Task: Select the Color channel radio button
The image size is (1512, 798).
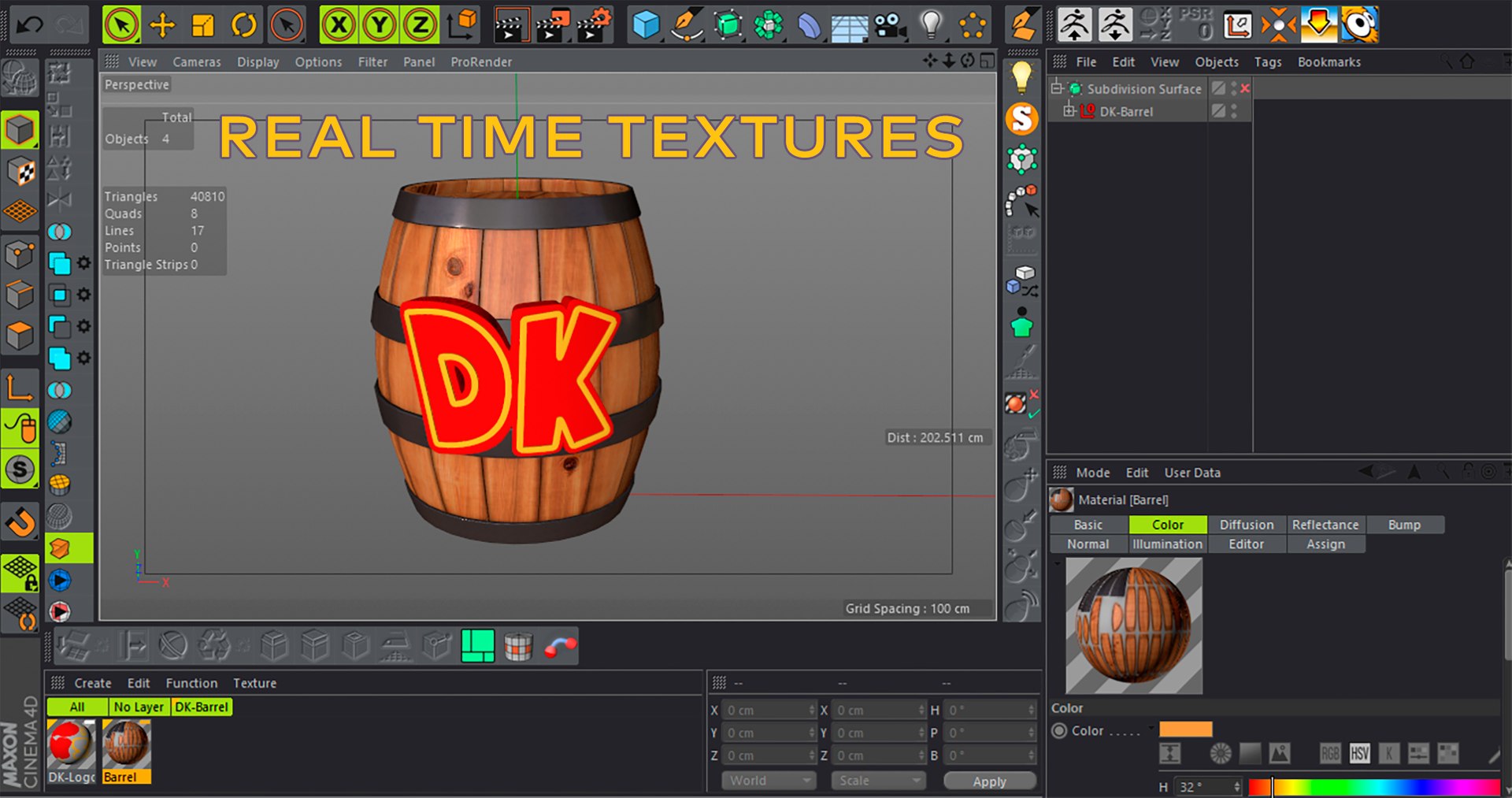Action: point(1059,731)
